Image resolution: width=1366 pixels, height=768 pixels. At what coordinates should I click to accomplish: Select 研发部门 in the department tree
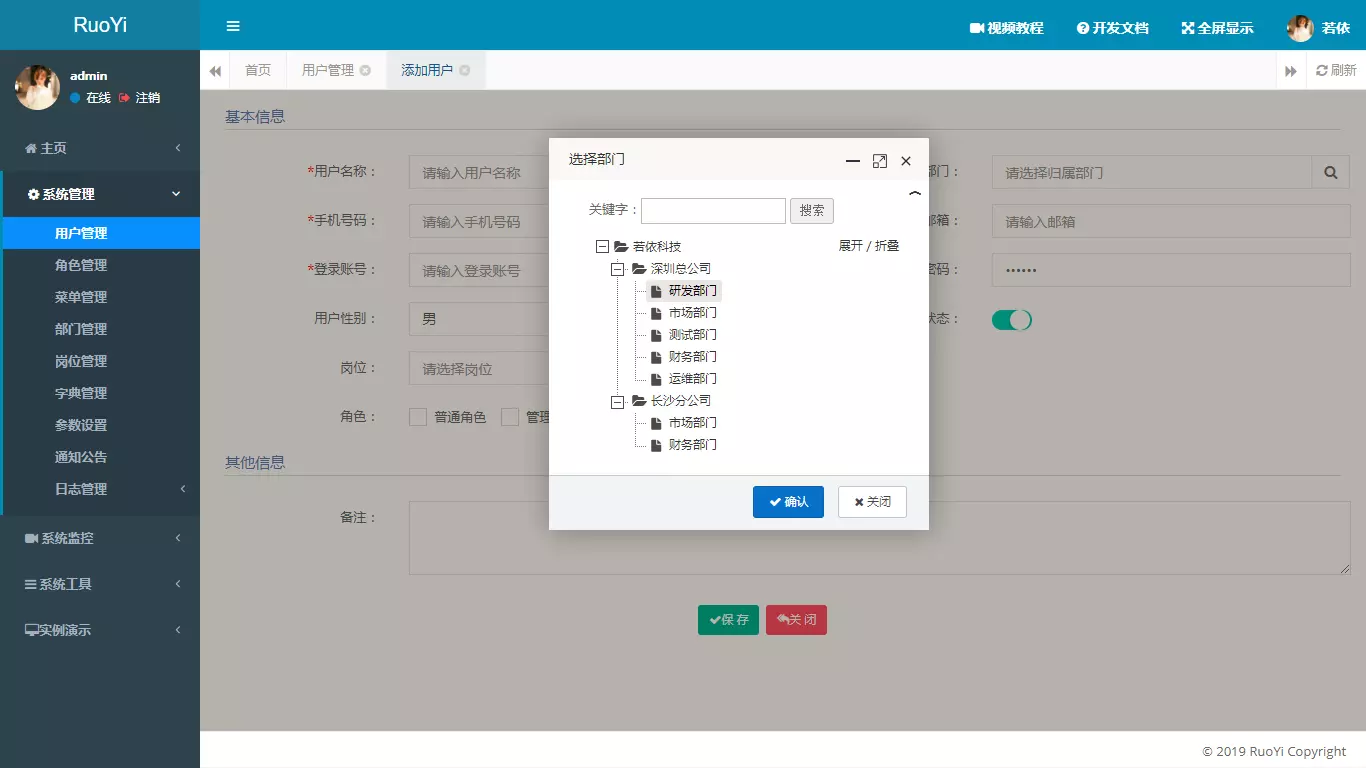tap(693, 290)
